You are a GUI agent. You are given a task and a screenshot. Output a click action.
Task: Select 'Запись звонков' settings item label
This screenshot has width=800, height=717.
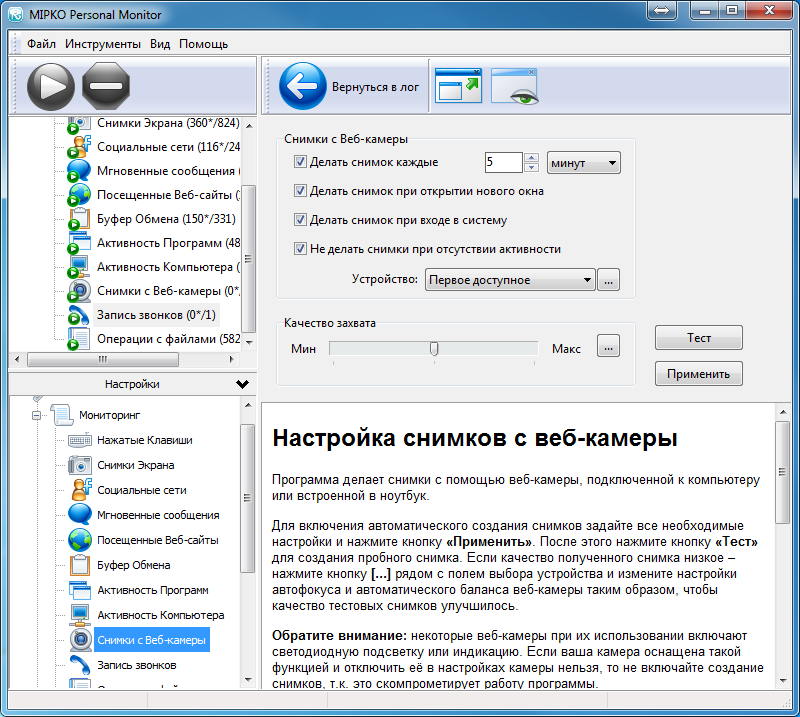(x=137, y=665)
